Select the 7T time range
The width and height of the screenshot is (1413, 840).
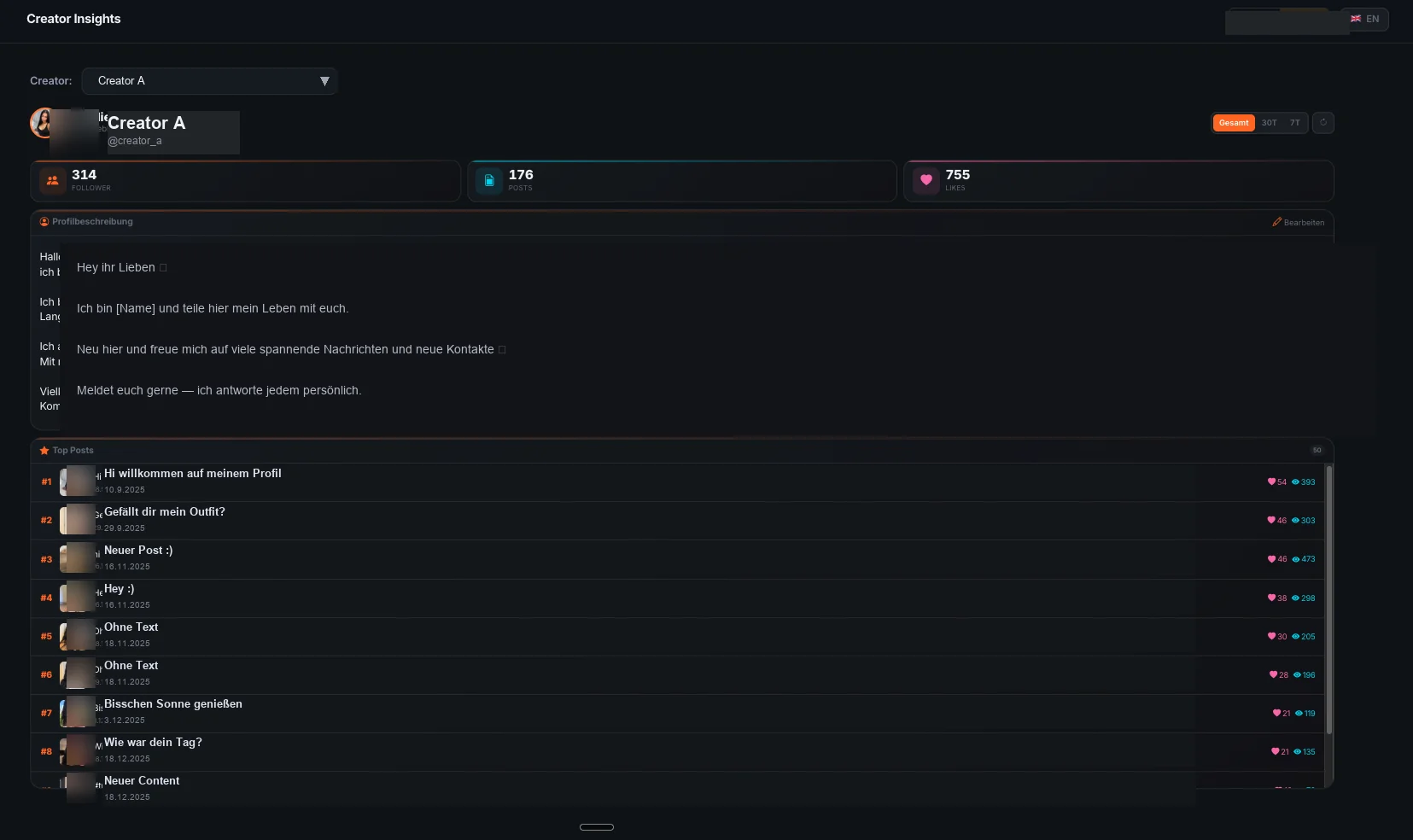click(x=1294, y=123)
